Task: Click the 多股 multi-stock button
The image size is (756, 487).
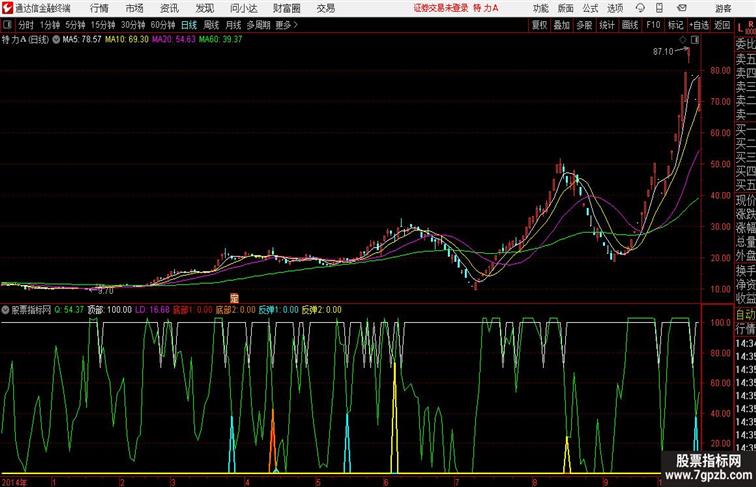Action: tap(584, 25)
